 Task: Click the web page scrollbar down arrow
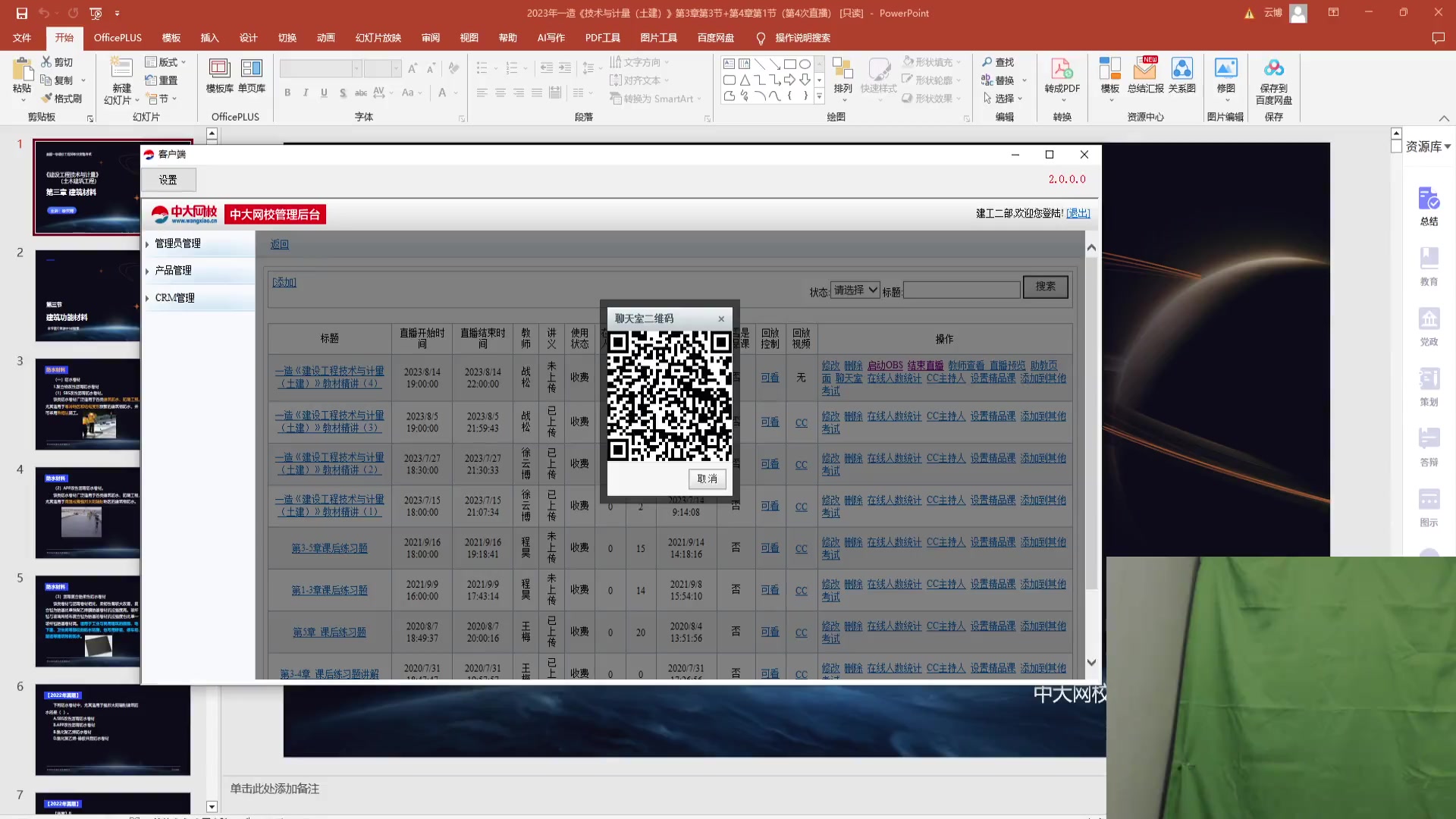click(1091, 663)
